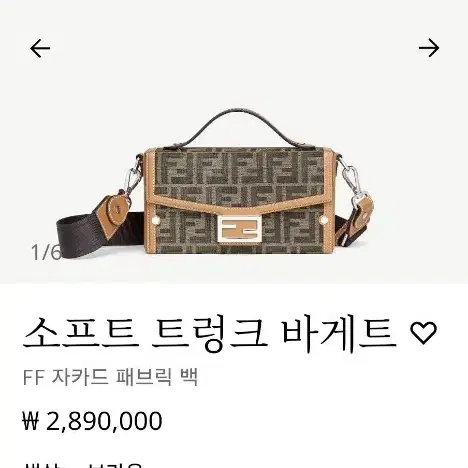Add the bag to wishlist with heart
Screen dimensions: 468x468
423,333
